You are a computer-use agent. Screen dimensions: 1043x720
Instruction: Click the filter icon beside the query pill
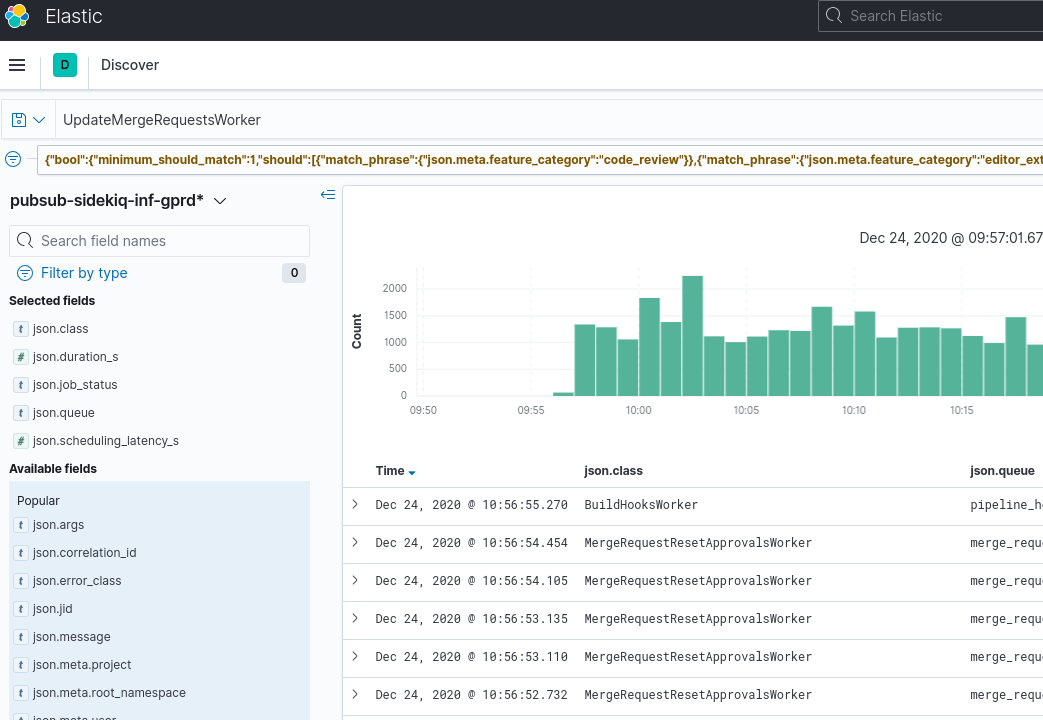click(x=12, y=159)
